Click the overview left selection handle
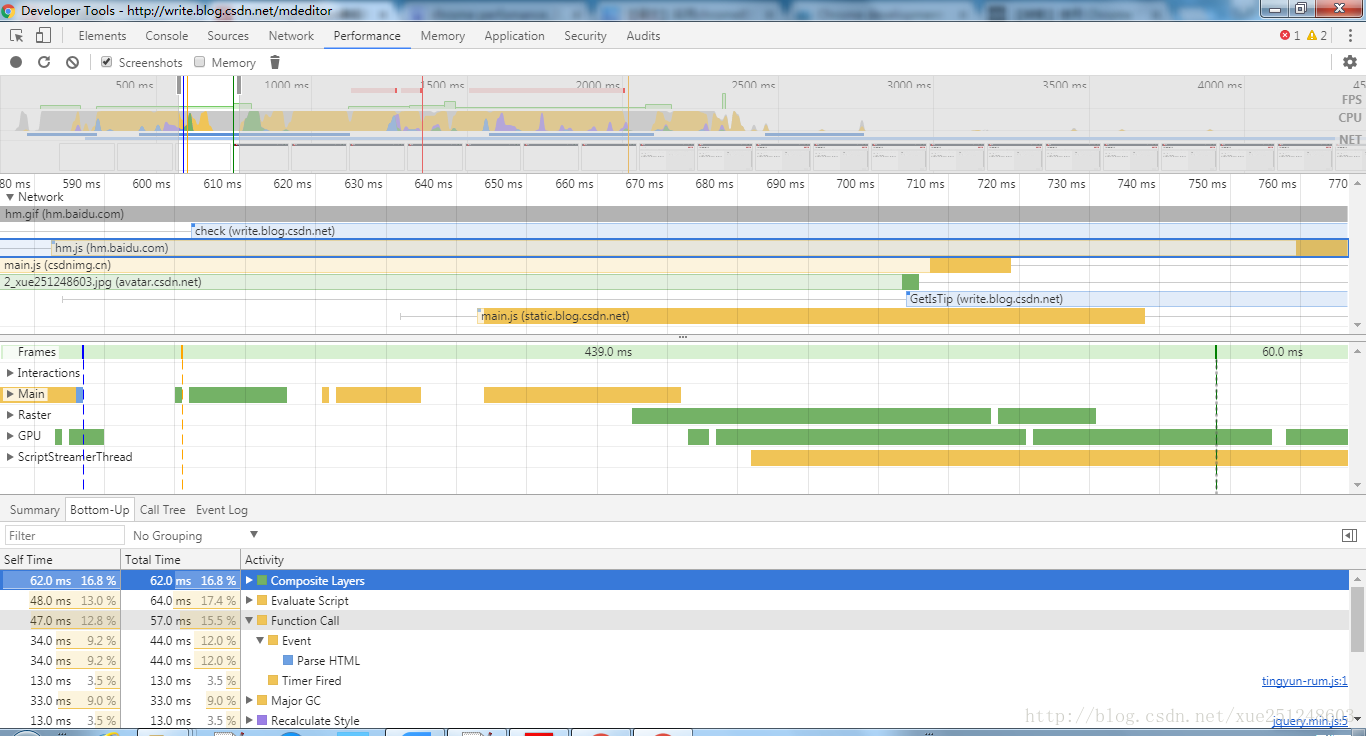The height and width of the screenshot is (736, 1366). click(180, 86)
